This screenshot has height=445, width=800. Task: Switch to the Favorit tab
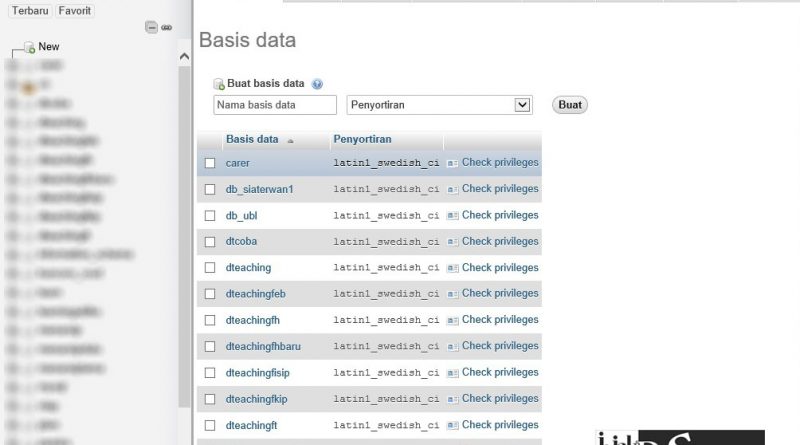point(74,11)
